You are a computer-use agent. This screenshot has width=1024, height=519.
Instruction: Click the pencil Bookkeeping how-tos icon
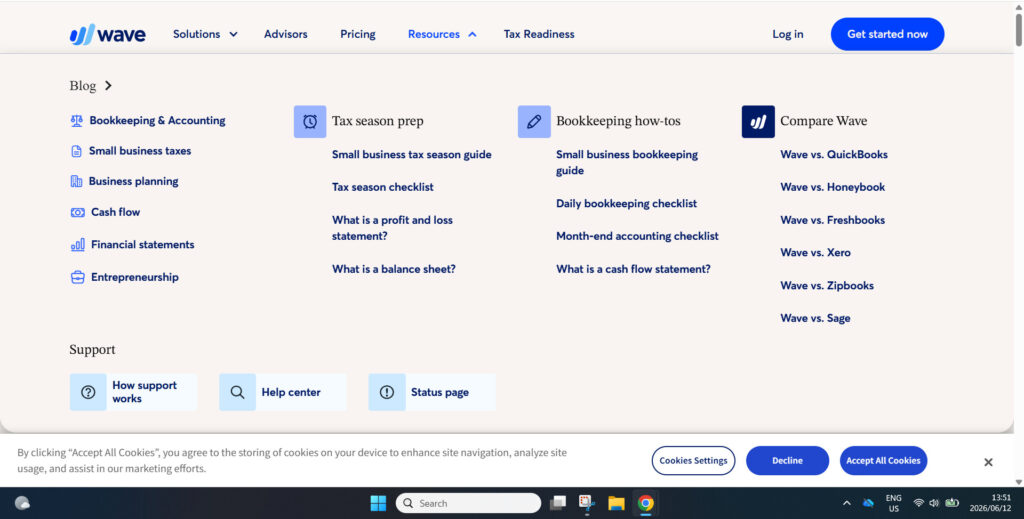[534, 121]
